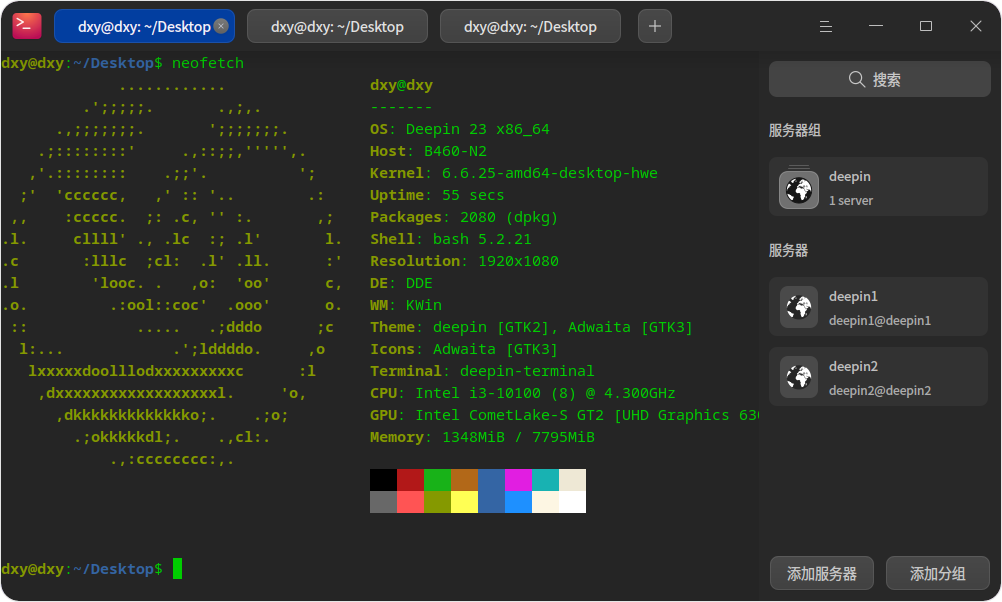The image size is (1002, 602).
Task: Minimize the terminal window
Action: pyautogui.click(x=875, y=26)
